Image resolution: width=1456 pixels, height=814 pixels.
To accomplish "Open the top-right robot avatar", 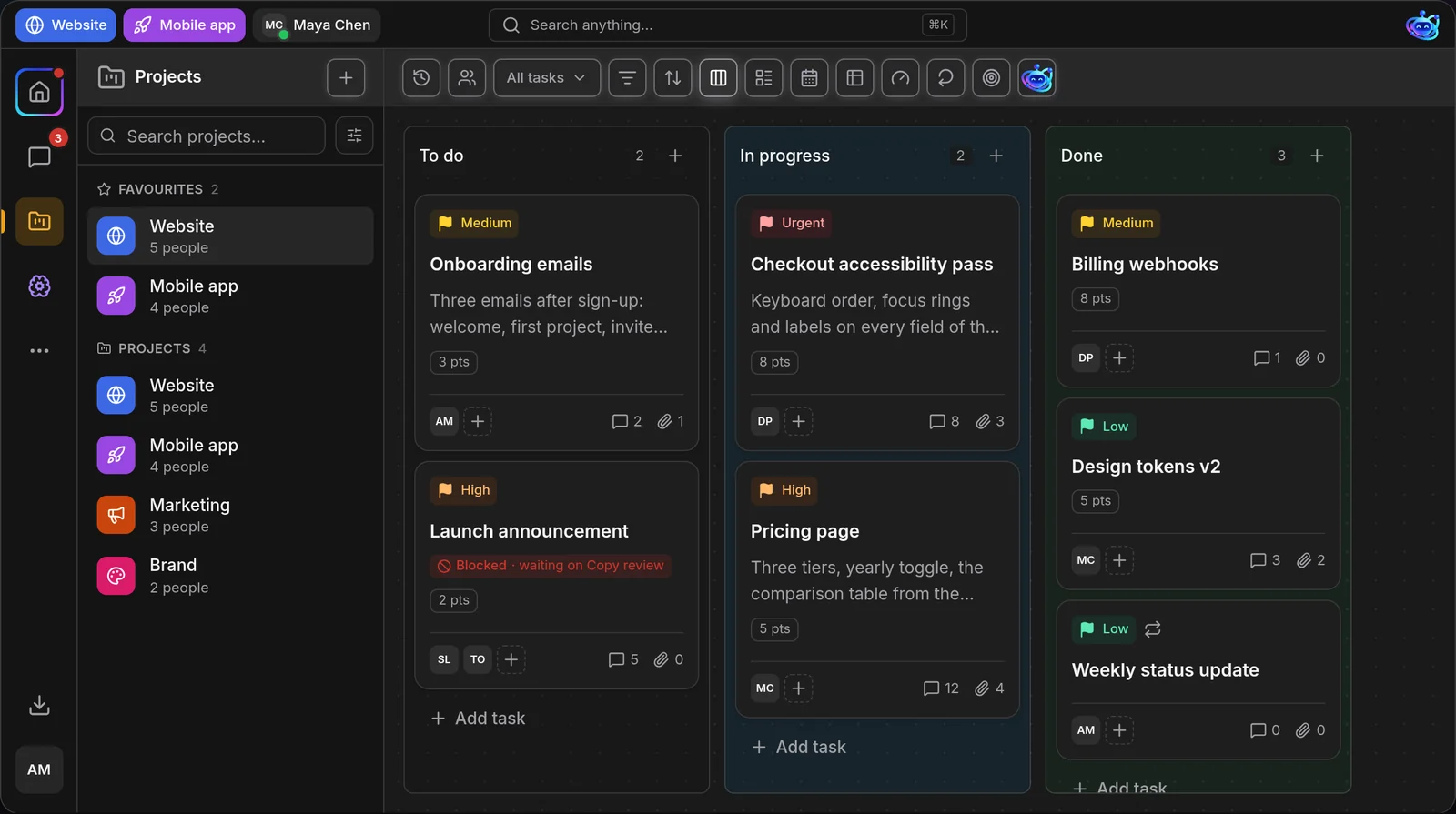I will click(x=1422, y=25).
